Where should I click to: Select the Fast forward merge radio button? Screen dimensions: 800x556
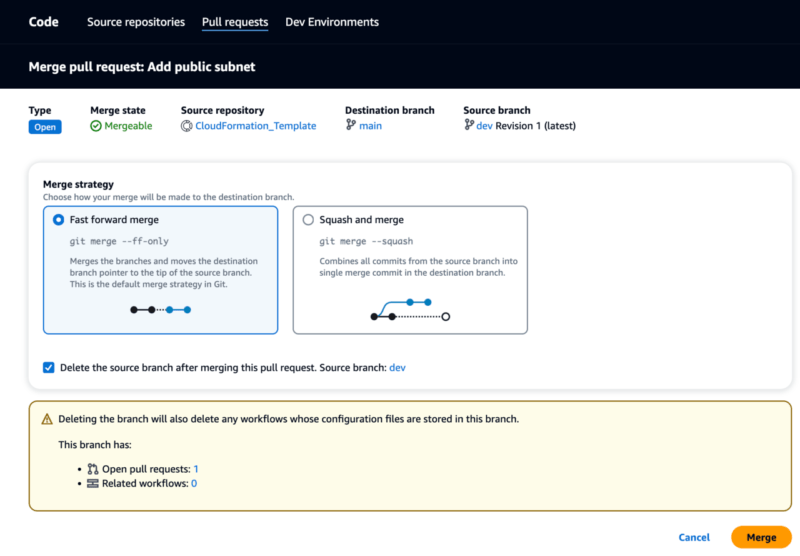(59, 220)
